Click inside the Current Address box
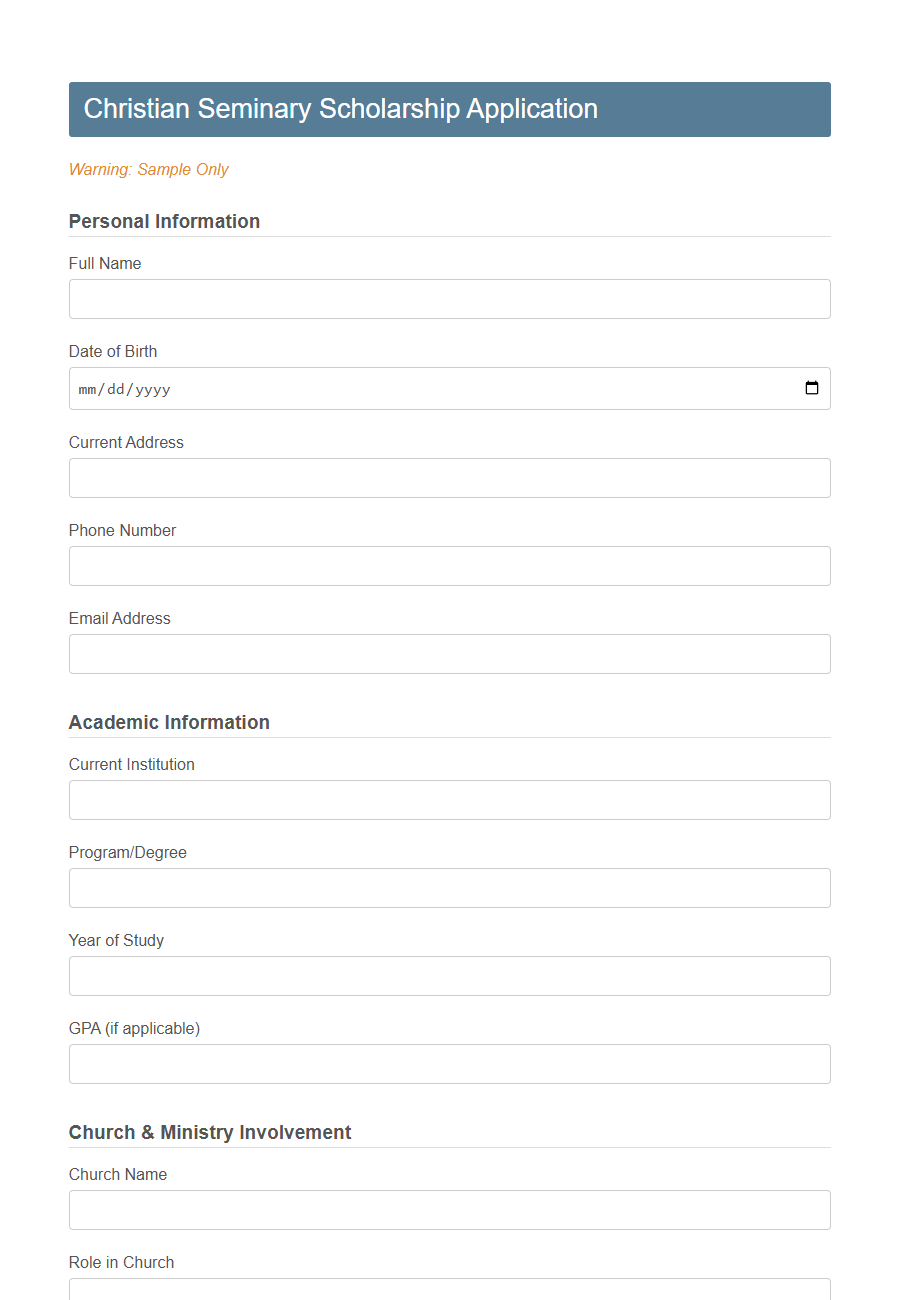Image resolution: width=900 pixels, height=1300 pixels. pyautogui.click(x=449, y=477)
